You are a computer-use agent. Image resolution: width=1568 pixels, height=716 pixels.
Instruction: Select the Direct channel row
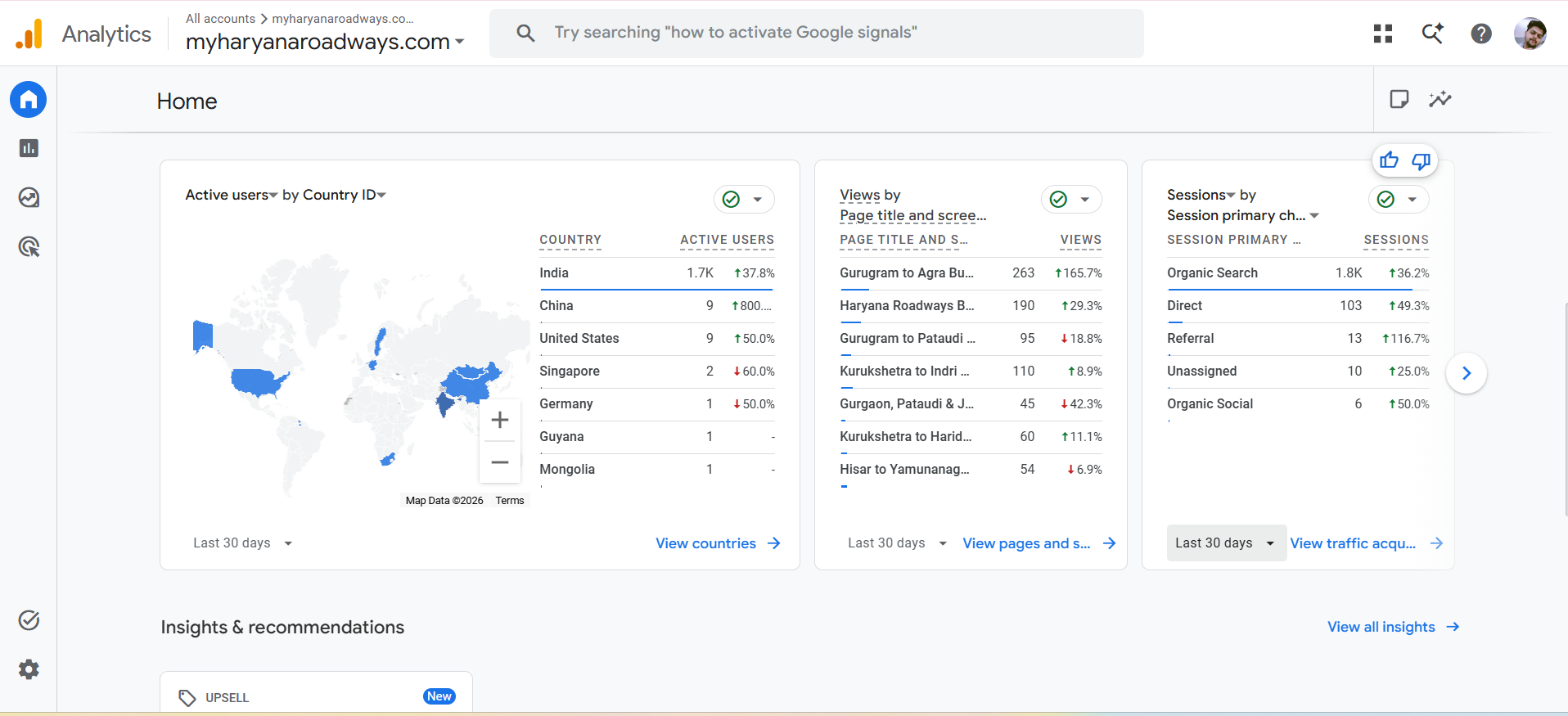(1298, 306)
